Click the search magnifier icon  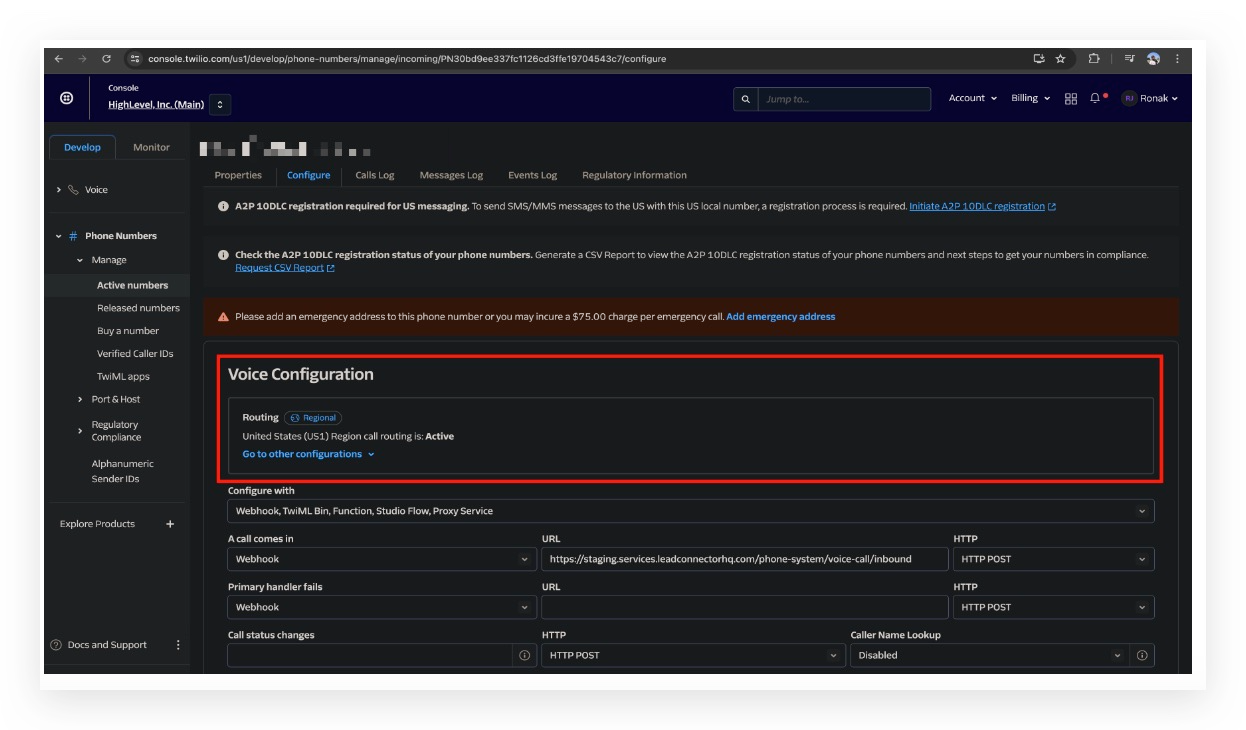745,99
